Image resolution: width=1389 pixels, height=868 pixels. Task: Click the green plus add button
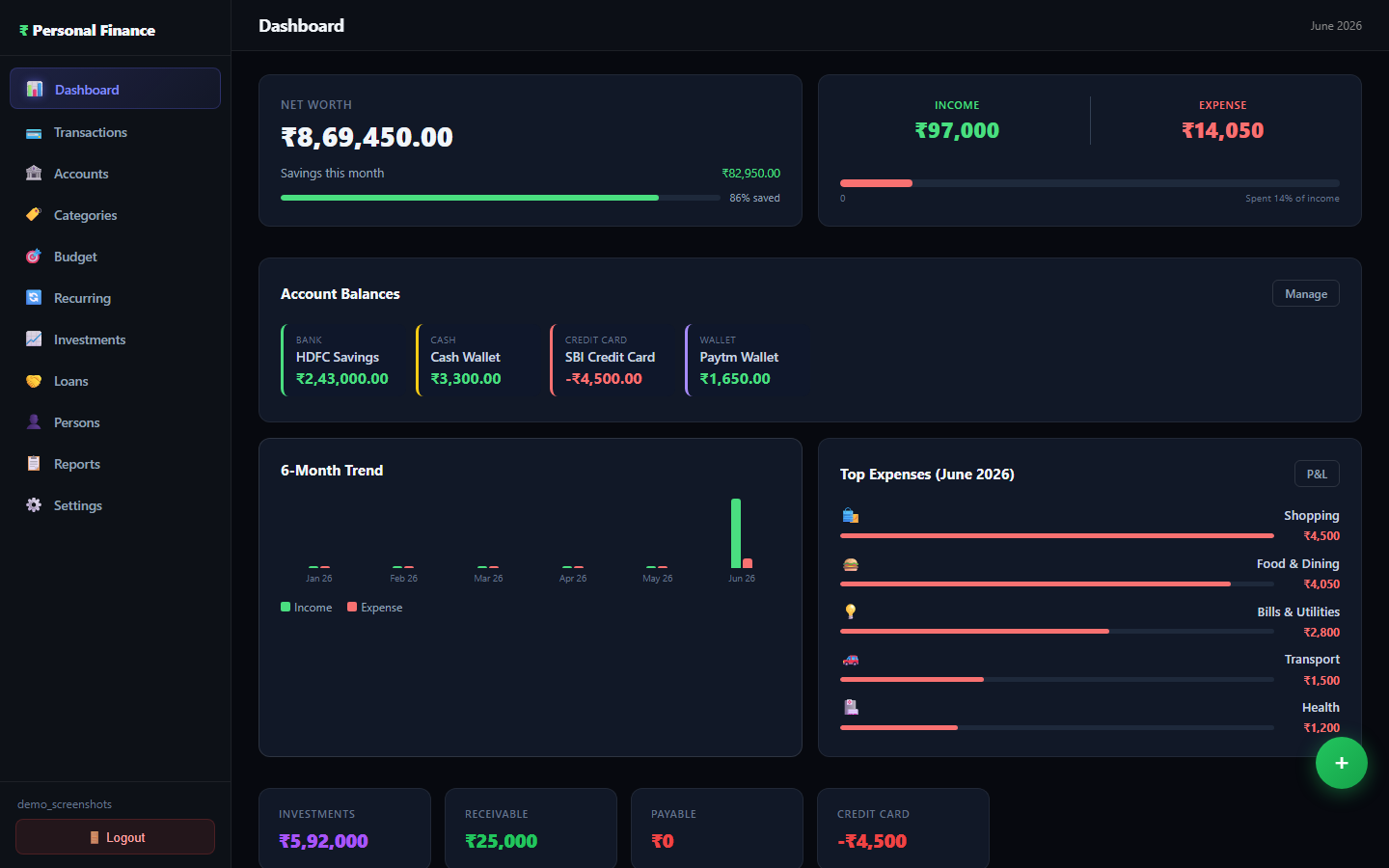[x=1342, y=763]
